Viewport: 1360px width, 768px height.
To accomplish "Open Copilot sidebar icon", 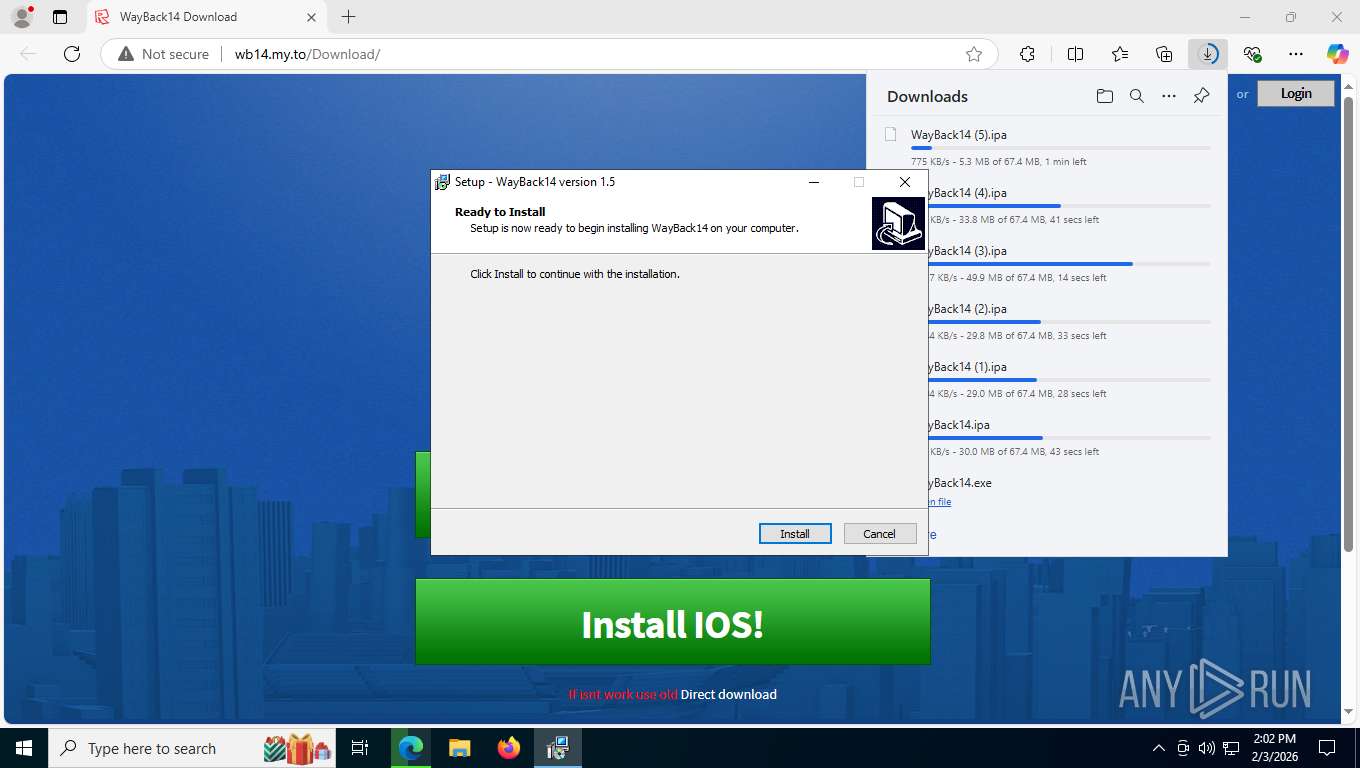I will point(1338,54).
